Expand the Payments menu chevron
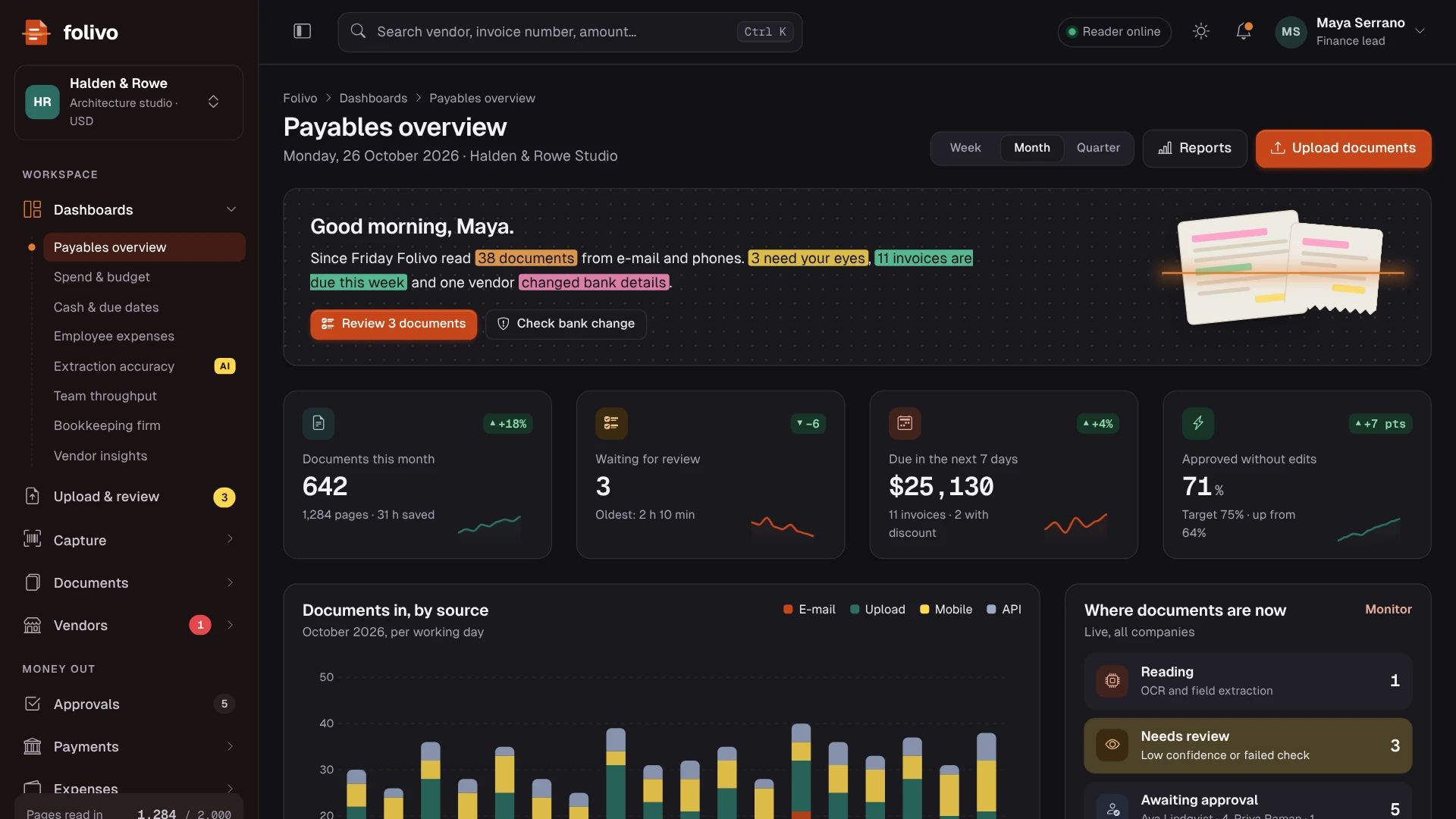This screenshot has width=1456, height=819. coord(230,746)
